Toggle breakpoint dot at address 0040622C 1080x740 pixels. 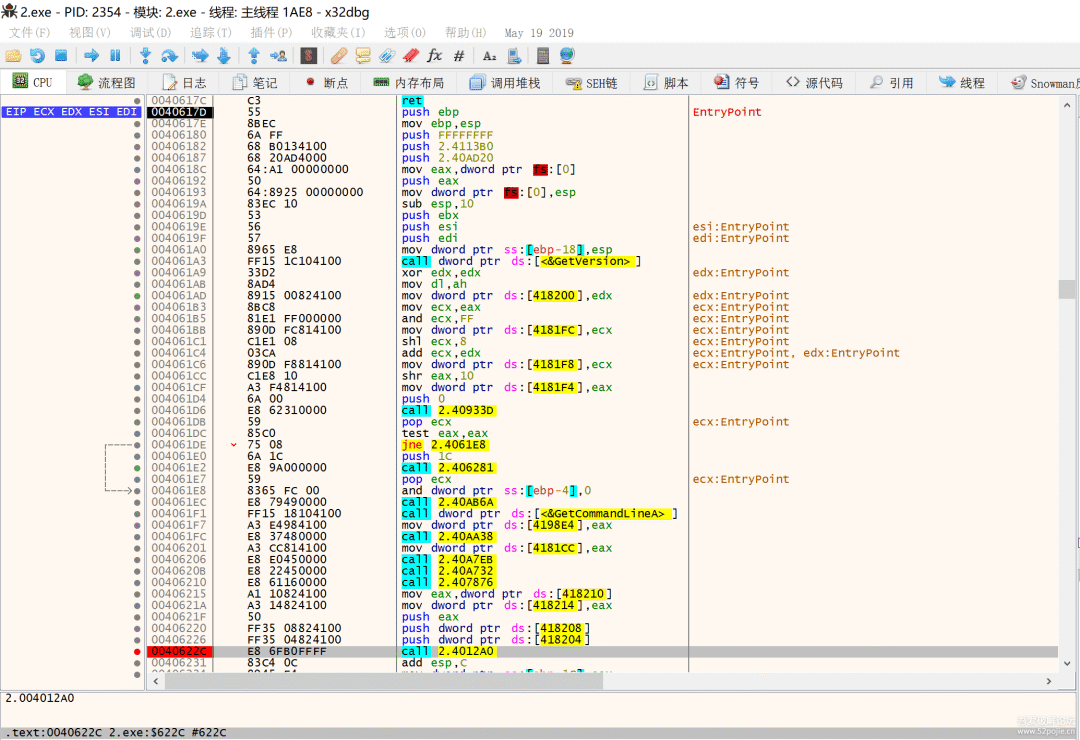tap(137, 651)
